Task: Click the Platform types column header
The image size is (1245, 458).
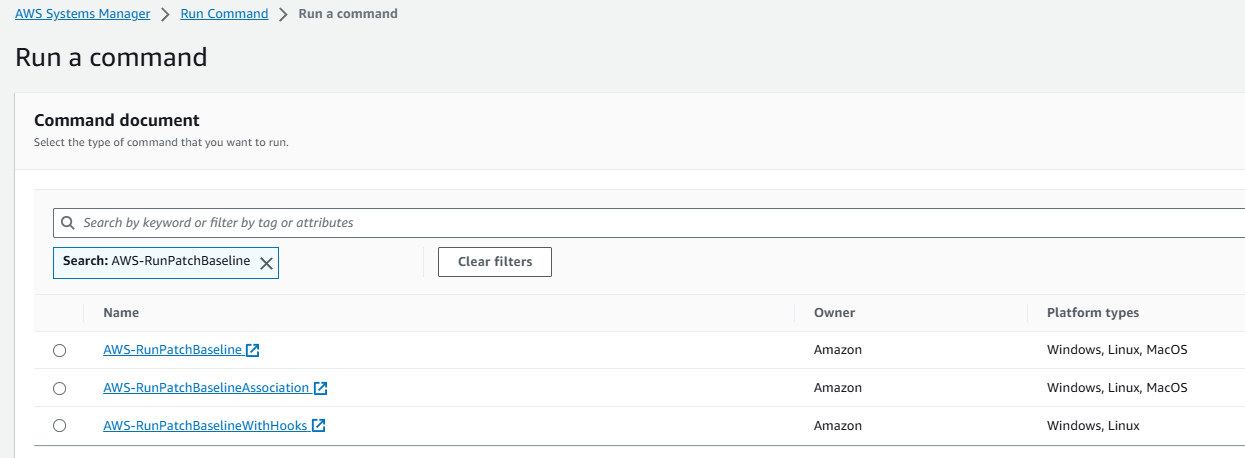Action: [x=1093, y=313]
